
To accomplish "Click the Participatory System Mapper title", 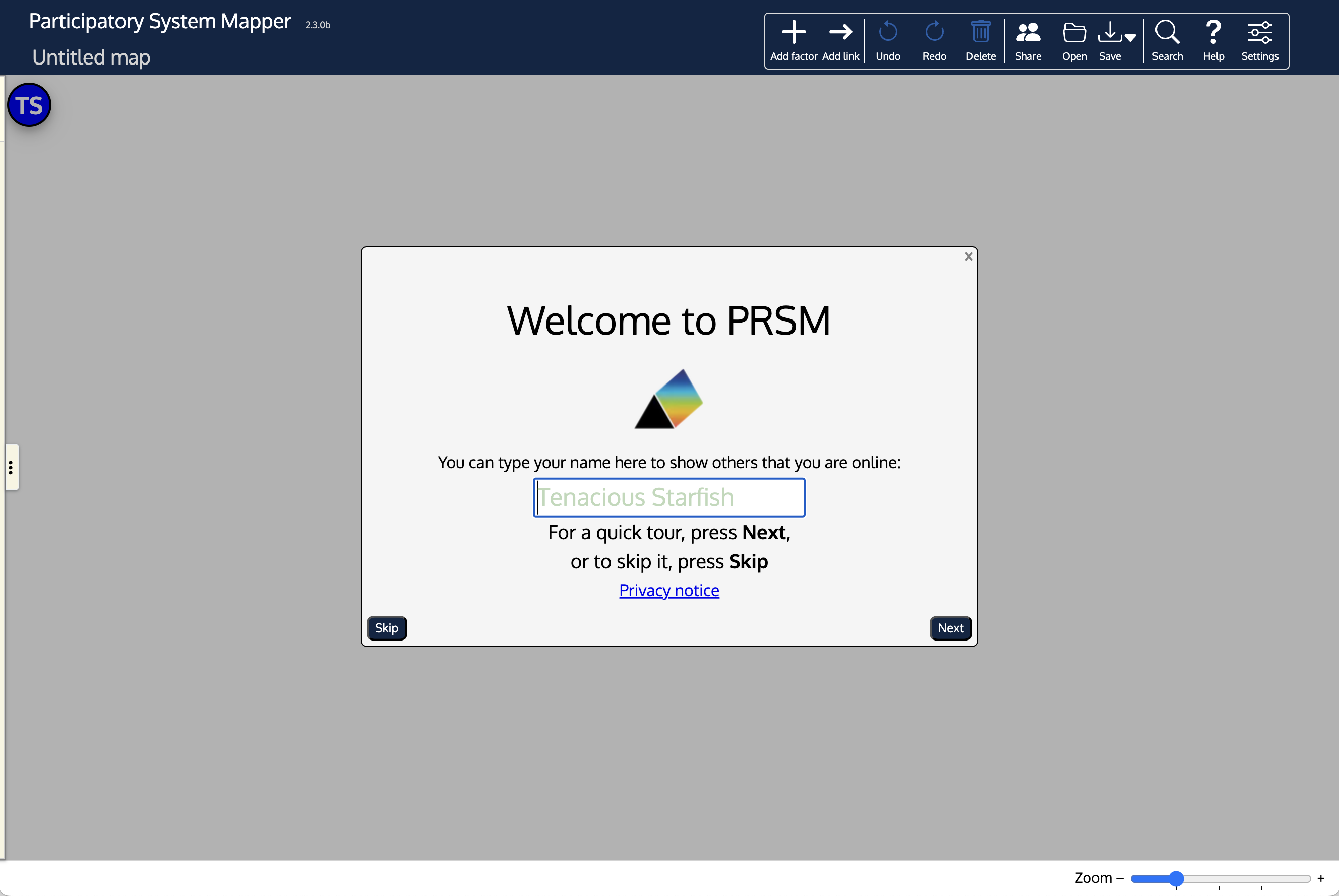I will [160, 21].
